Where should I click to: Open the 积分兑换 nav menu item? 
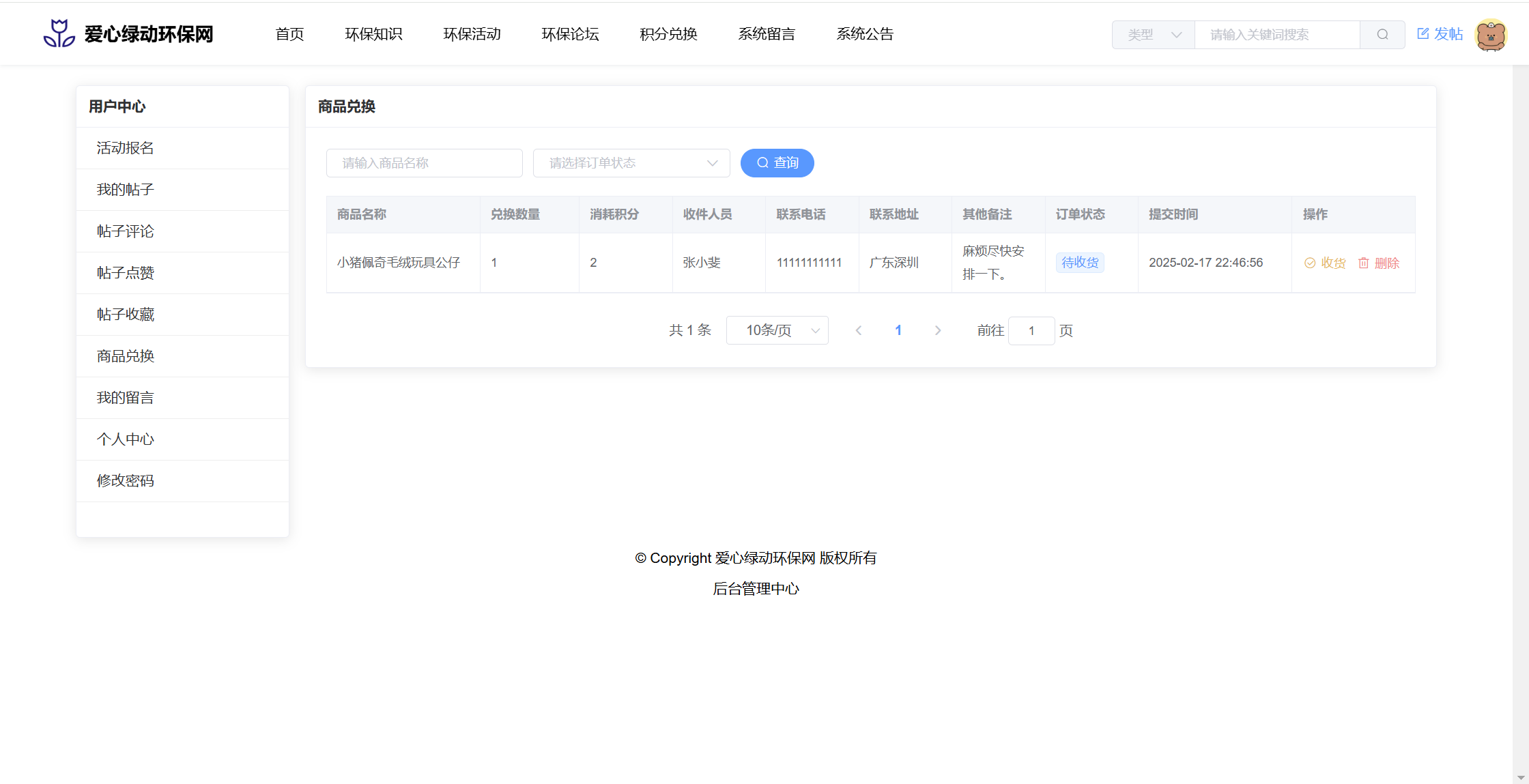coord(668,34)
